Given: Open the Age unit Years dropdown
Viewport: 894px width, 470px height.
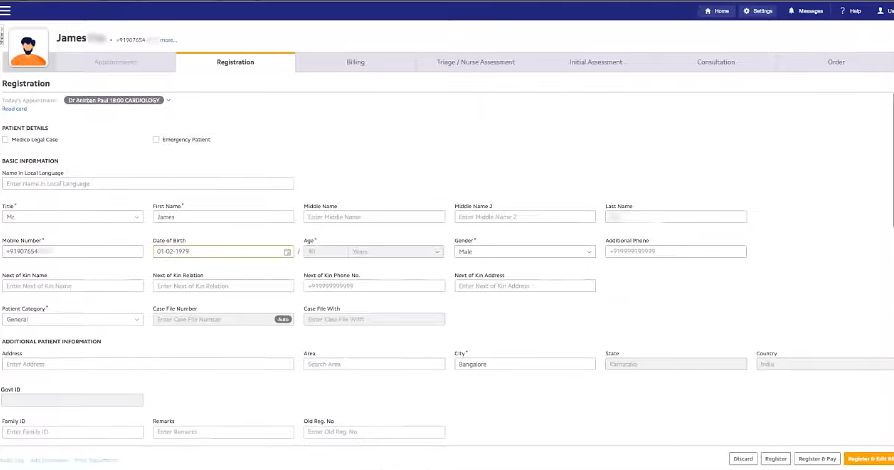Looking at the screenshot, I should tap(396, 252).
